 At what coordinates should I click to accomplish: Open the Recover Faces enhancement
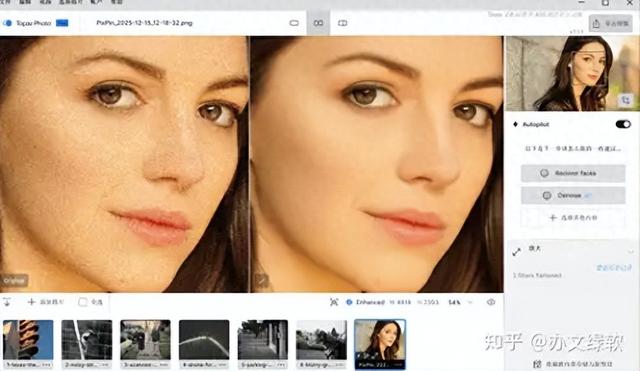pyautogui.click(x=573, y=173)
